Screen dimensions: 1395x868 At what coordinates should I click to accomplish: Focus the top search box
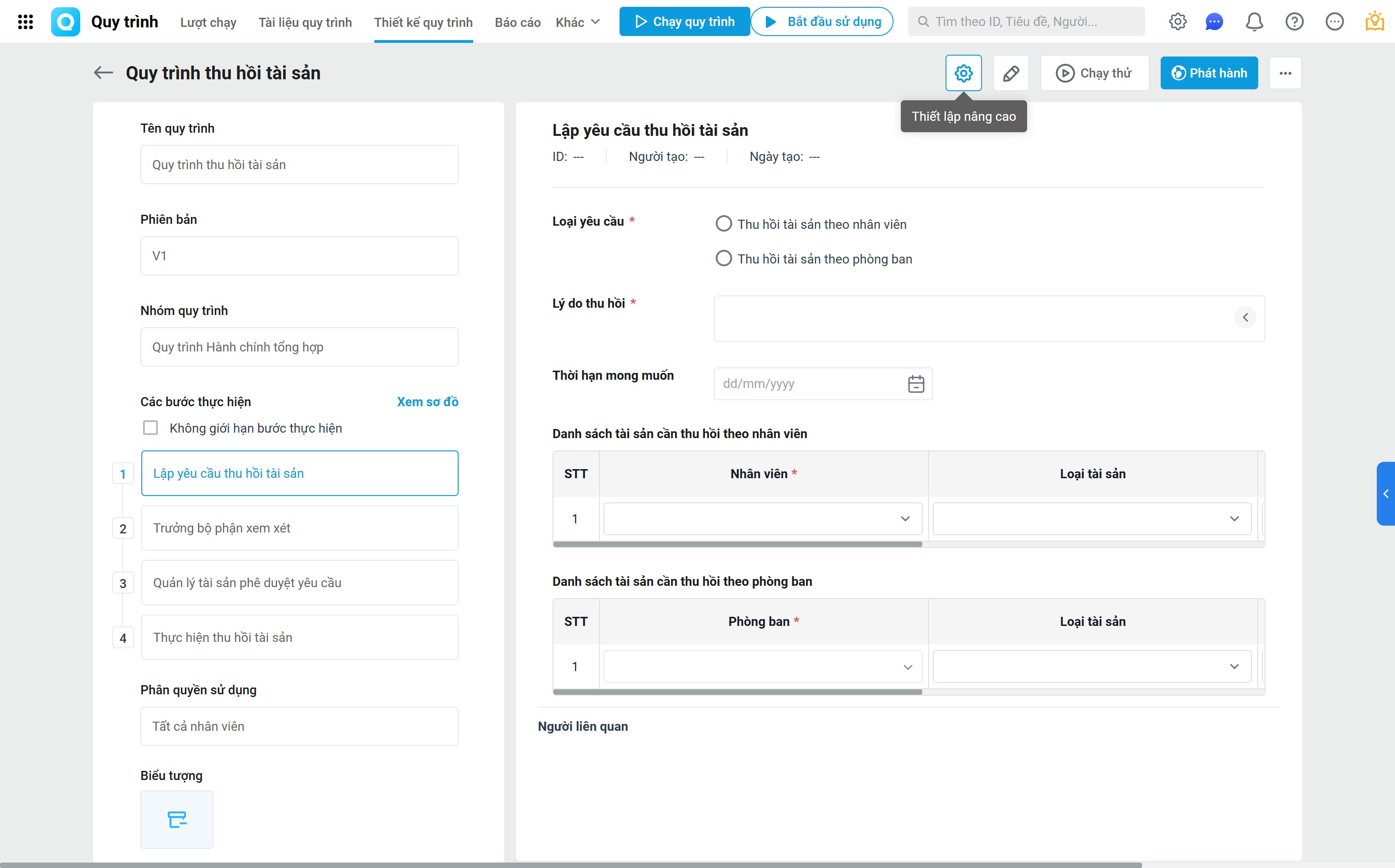tap(1026, 22)
